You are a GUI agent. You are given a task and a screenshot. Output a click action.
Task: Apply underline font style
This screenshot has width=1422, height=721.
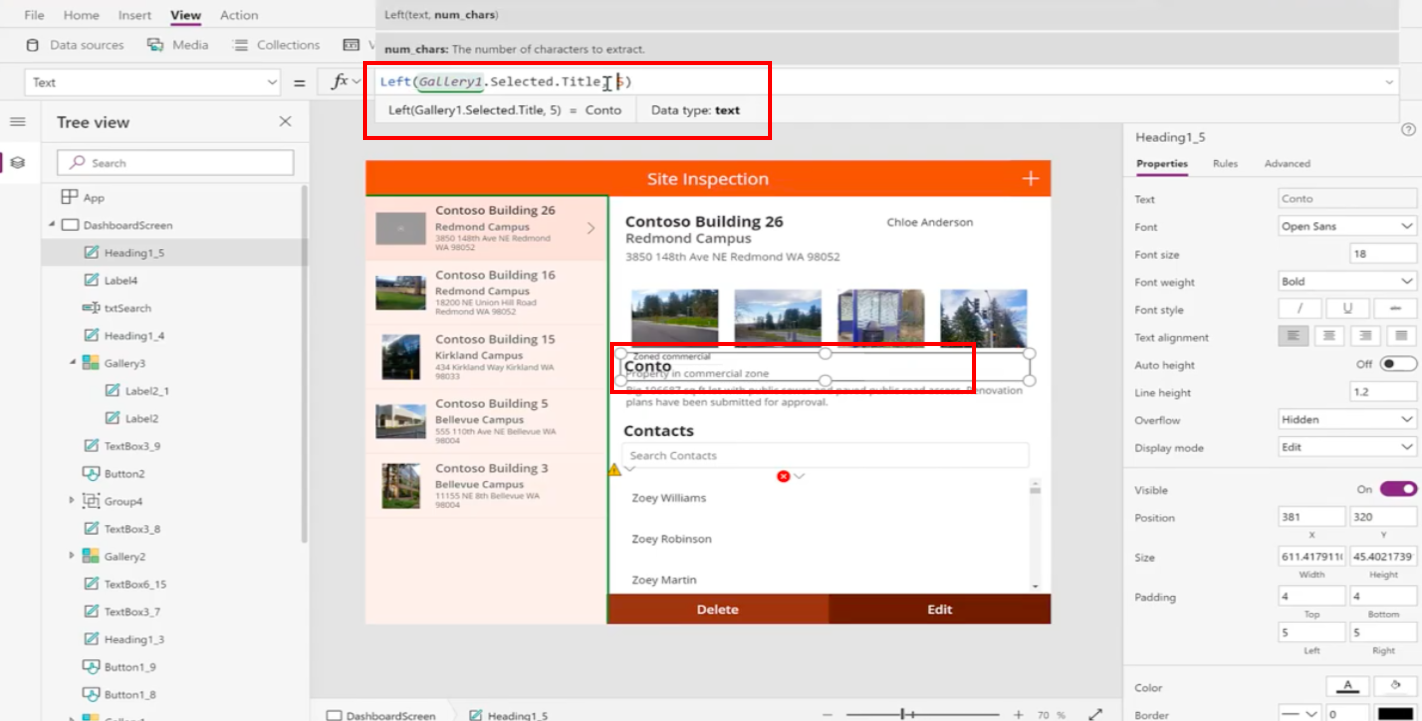click(1347, 309)
